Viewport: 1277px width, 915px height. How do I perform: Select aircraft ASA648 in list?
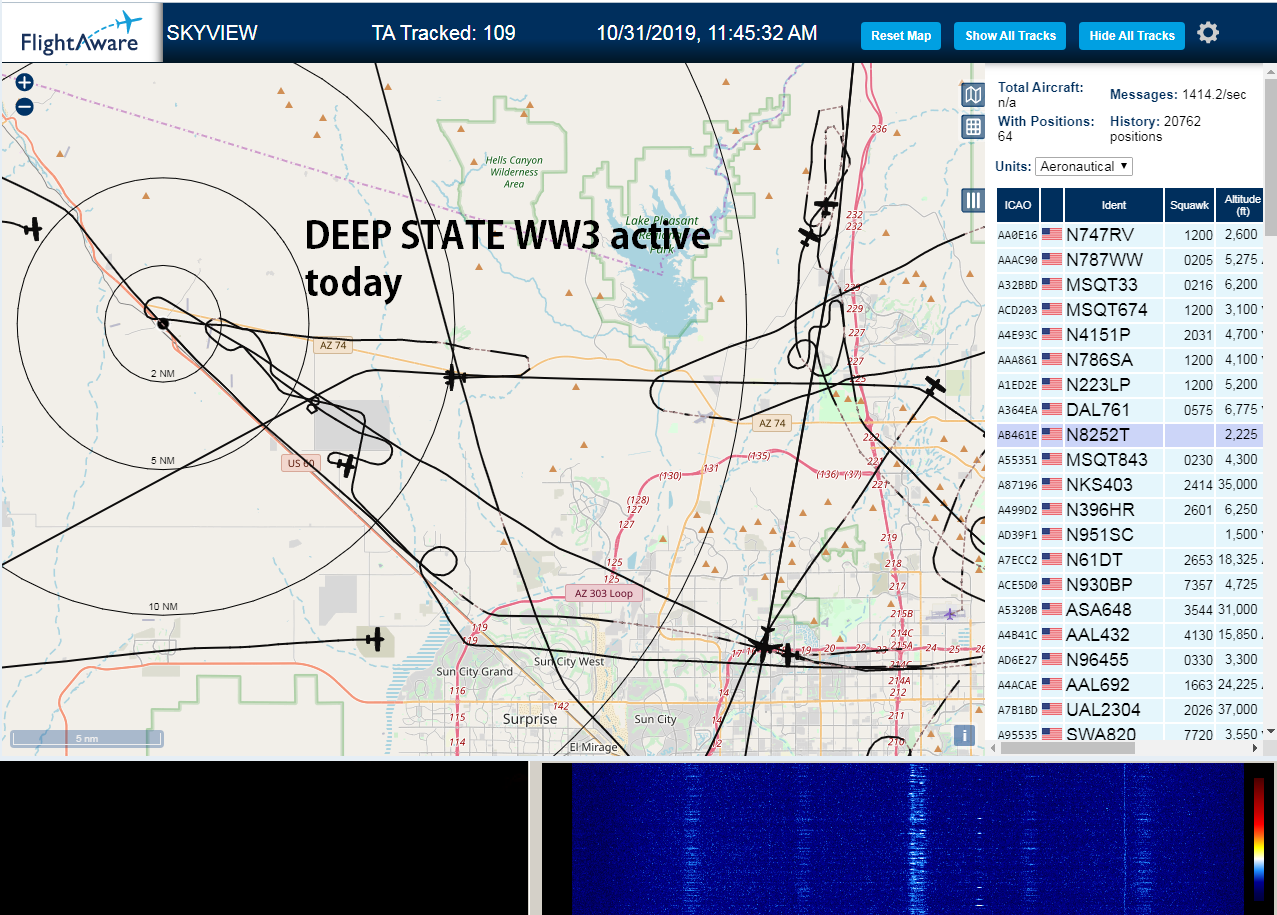(x=1130, y=609)
